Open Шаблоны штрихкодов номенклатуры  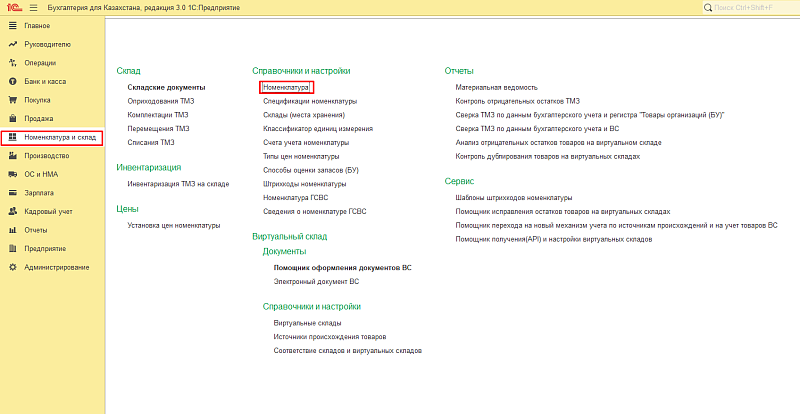coord(513,198)
